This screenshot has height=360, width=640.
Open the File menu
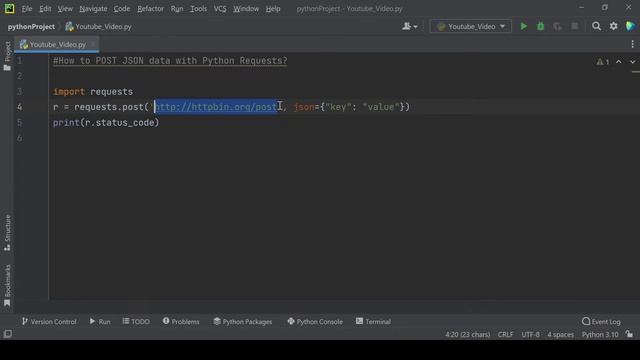pyautogui.click(x=27, y=9)
